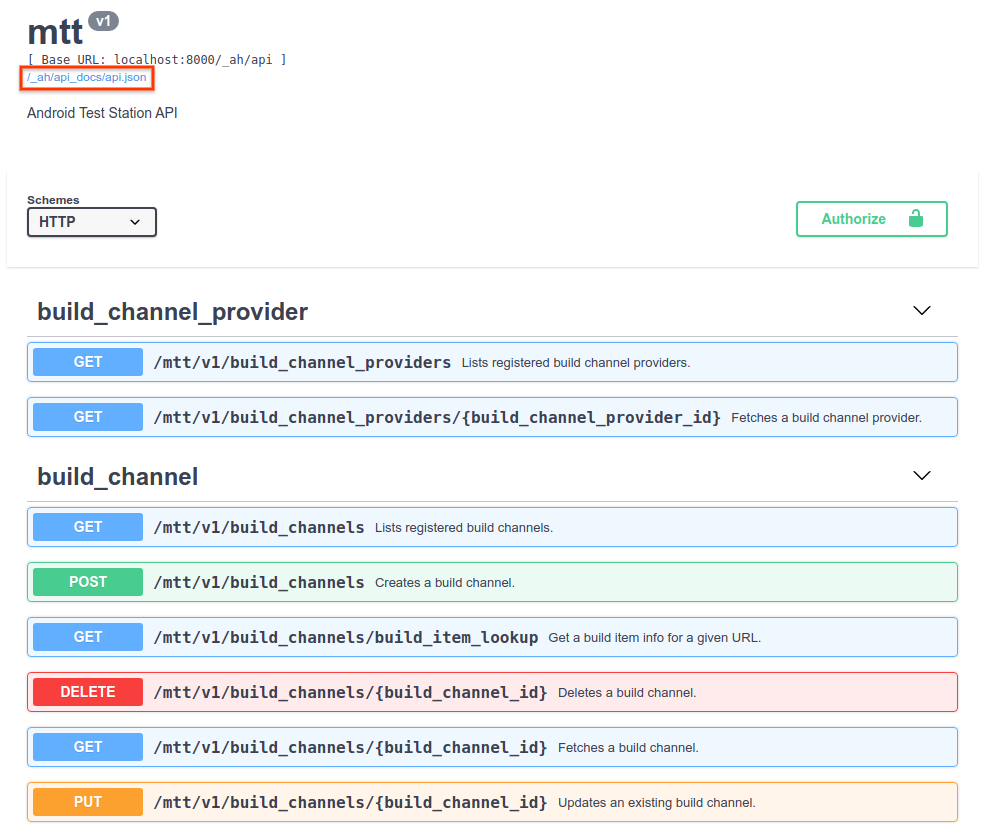Screen dimensions: 986x836
Task: Expand the PUT endpoint for updating an existing build channel
Action: point(492,801)
